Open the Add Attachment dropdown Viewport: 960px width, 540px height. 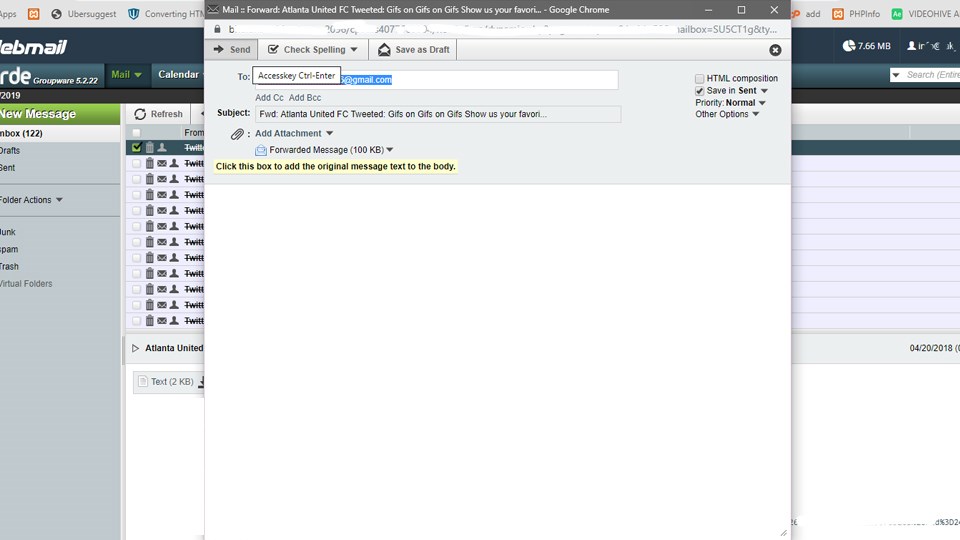click(294, 134)
